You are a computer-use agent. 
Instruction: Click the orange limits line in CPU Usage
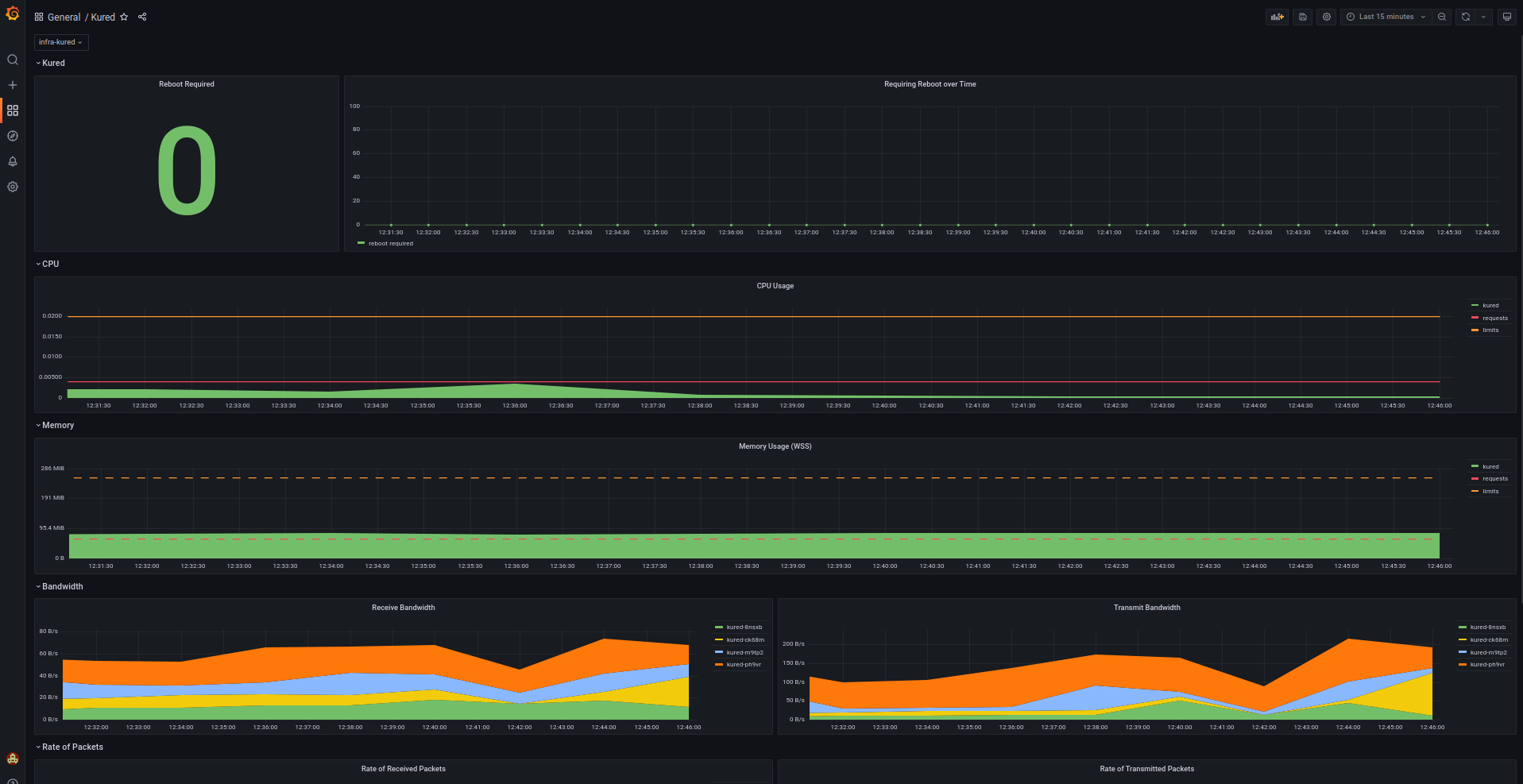753,317
